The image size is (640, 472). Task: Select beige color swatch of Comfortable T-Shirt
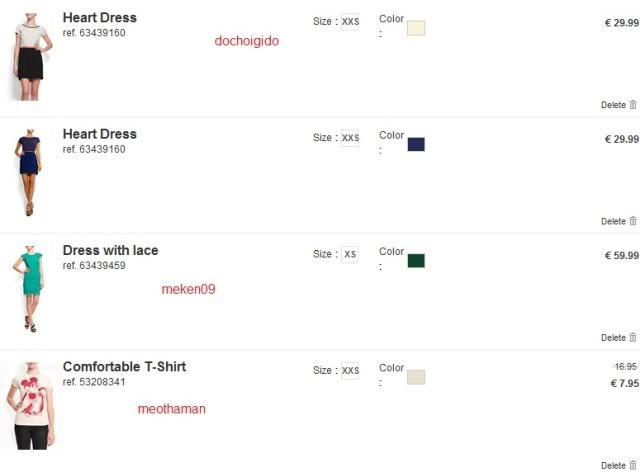(416, 377)
